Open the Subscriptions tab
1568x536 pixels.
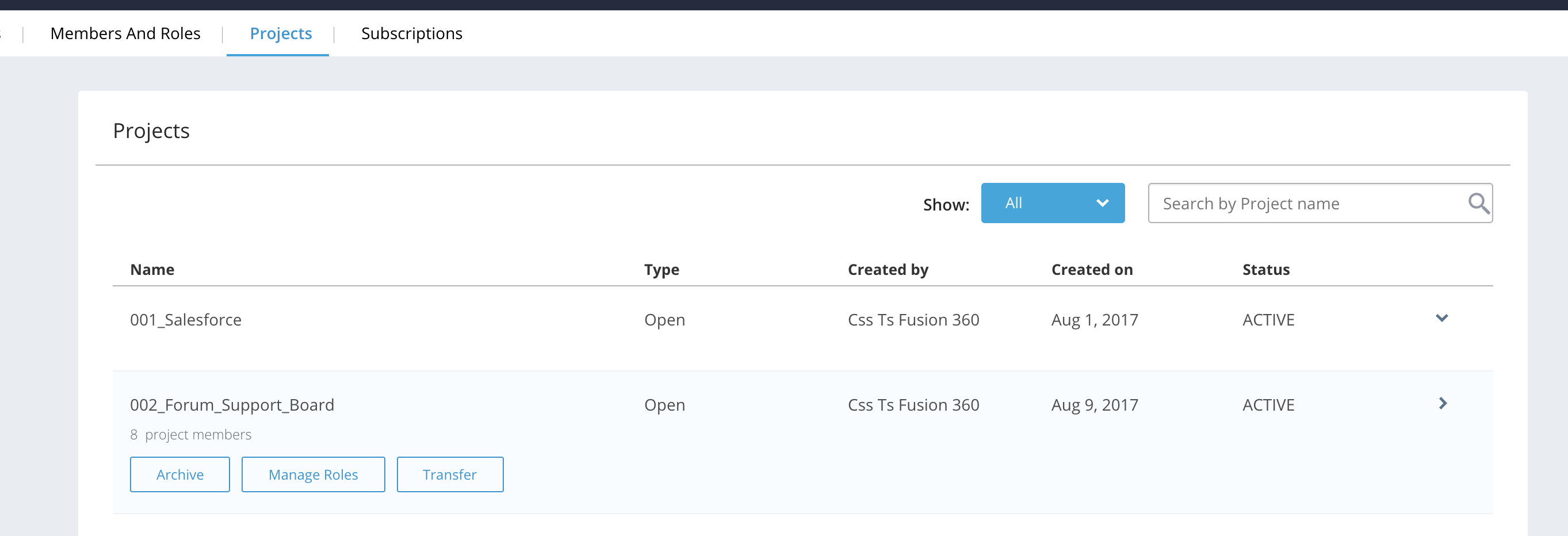411,33
